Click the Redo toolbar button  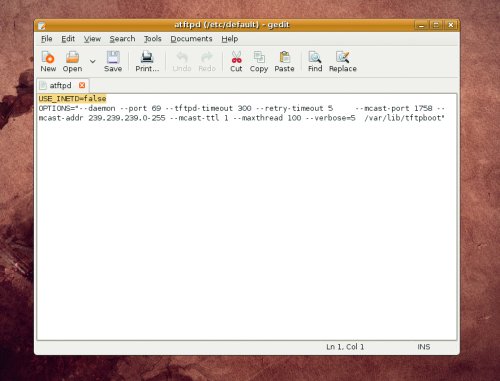click(207, 61)
